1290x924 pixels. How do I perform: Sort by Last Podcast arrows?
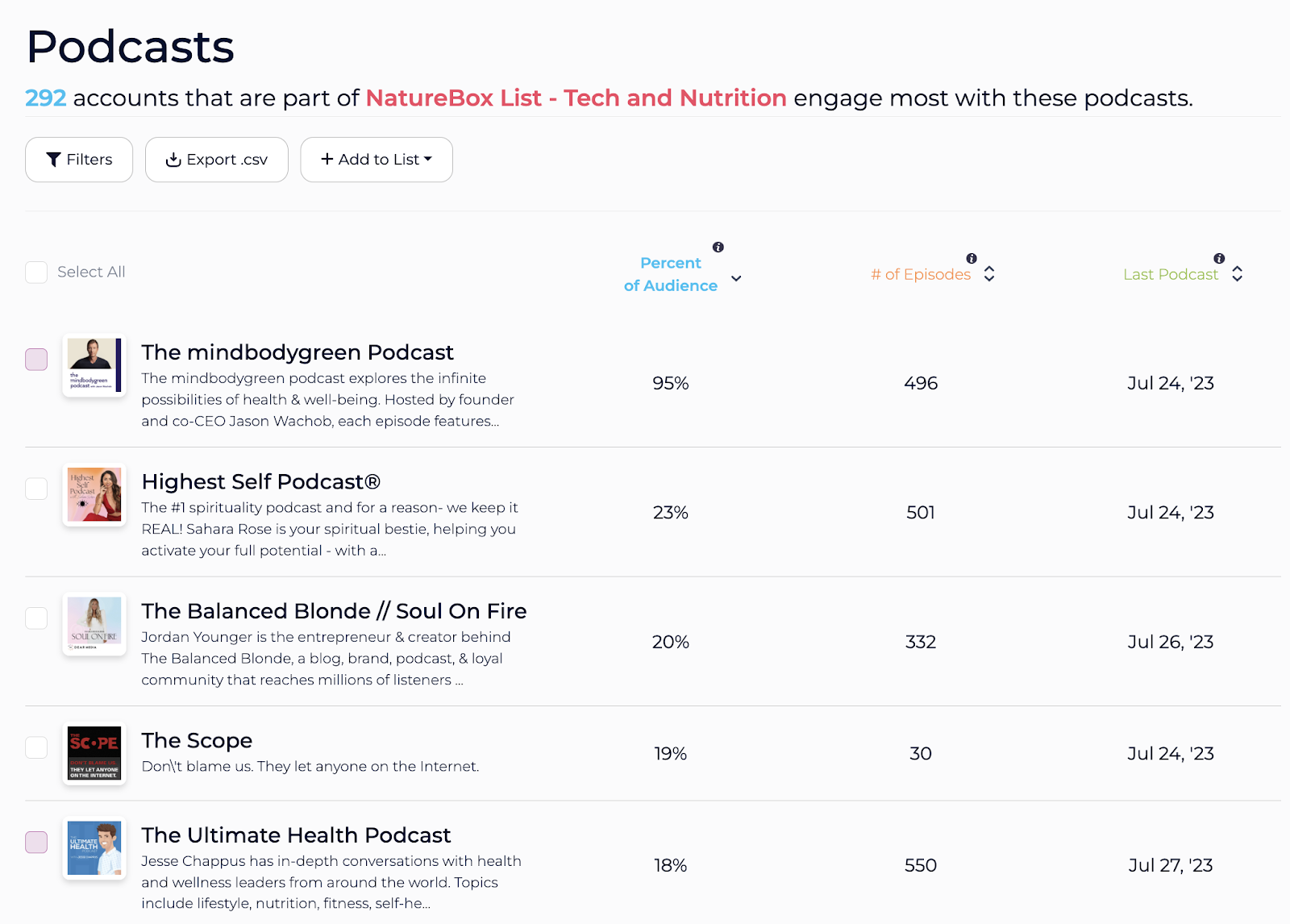coord(1237,274)
